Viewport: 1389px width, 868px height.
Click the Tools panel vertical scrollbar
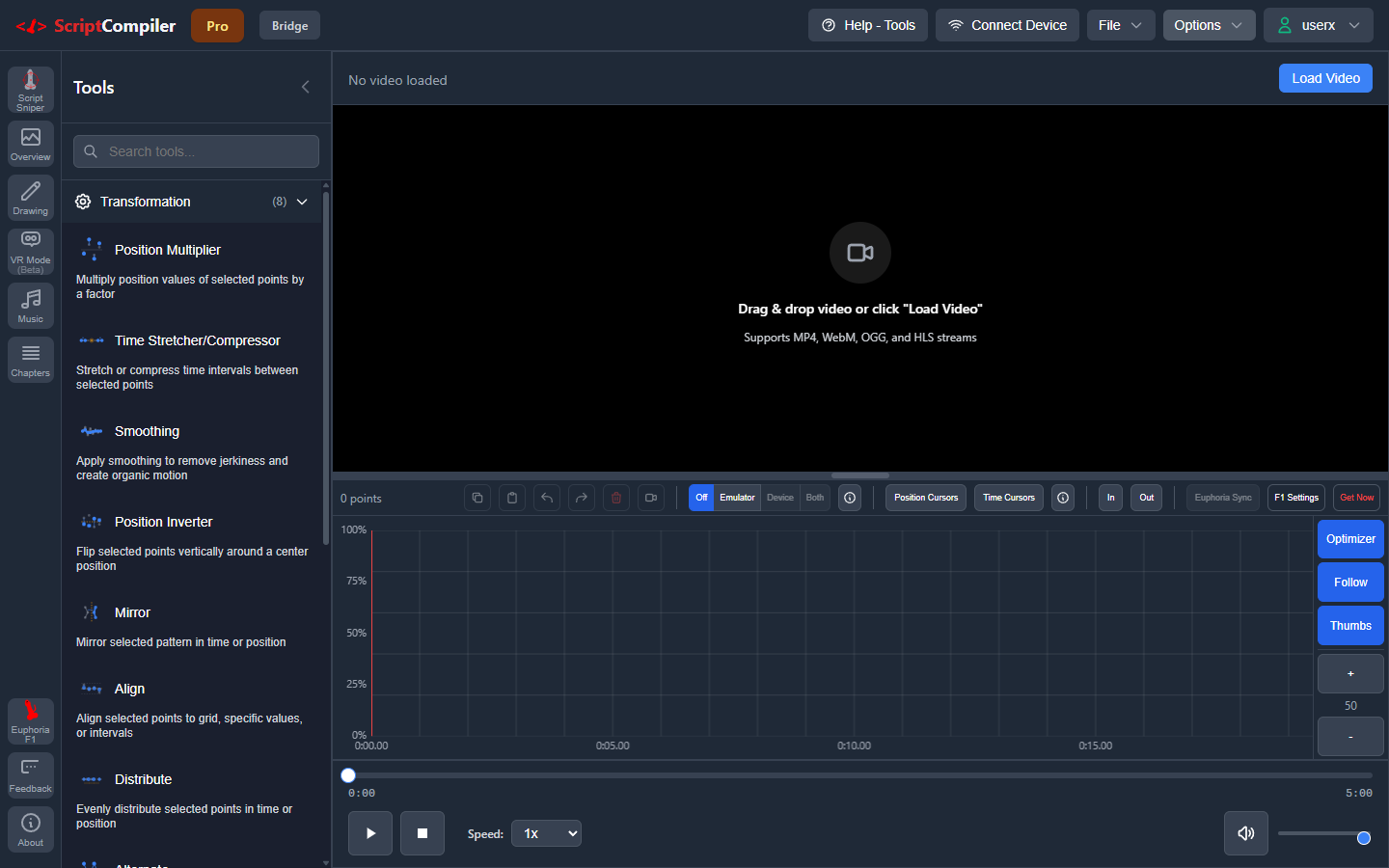[x=326, y=366]
